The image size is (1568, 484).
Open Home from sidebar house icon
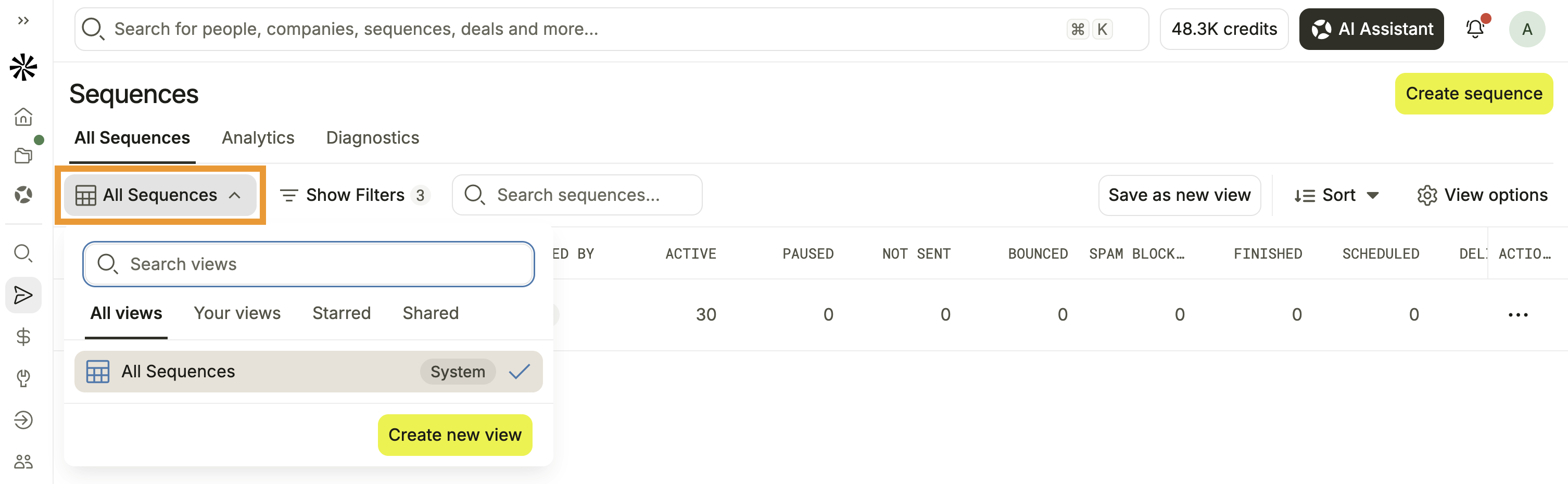pyautogui.click(x=23, y=116)
